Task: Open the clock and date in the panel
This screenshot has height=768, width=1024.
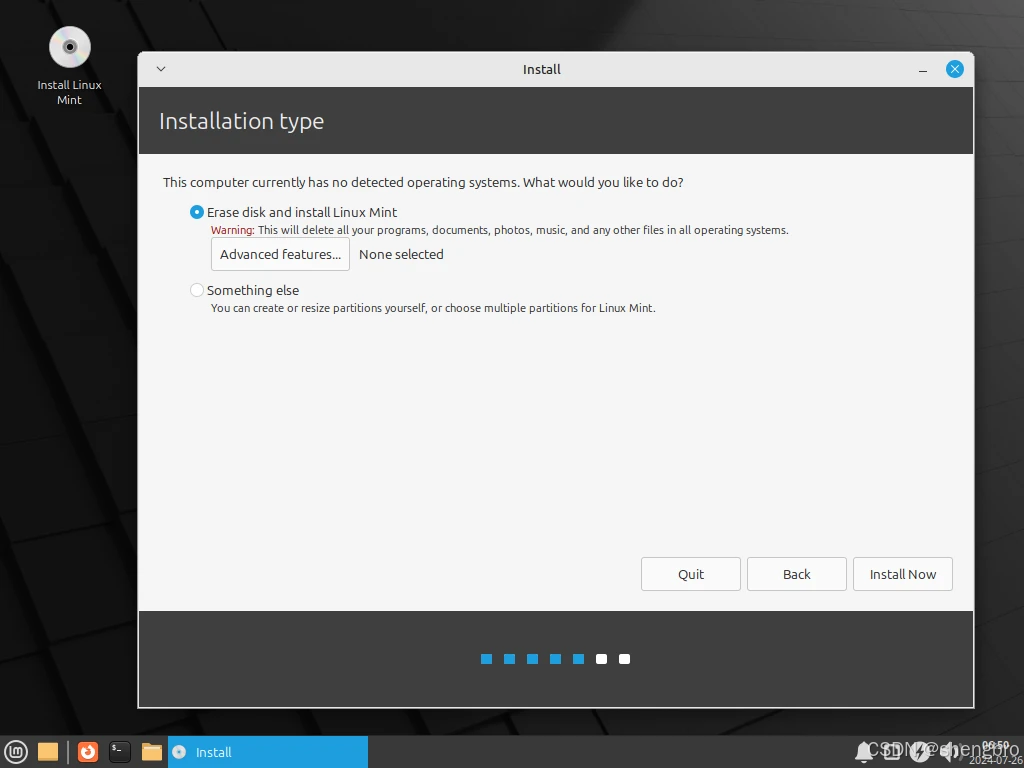Action: click(995, 752)
